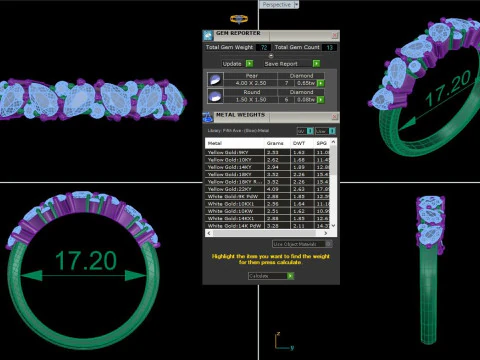
Task: Collapse the gem summary with the round minus button
Action: (x=271, y=56)
